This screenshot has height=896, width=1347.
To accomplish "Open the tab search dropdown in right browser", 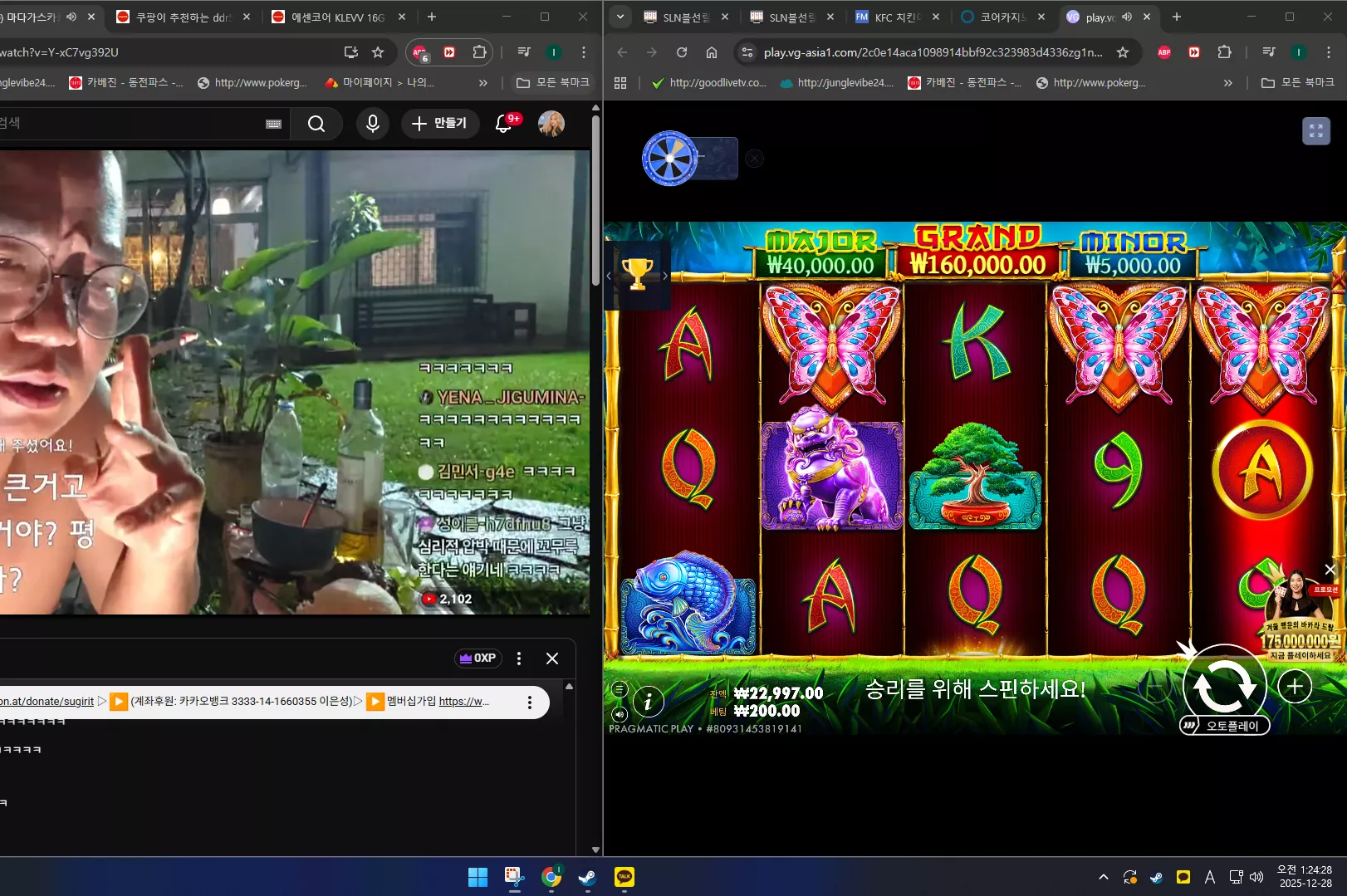I will [x=620, y=17].
